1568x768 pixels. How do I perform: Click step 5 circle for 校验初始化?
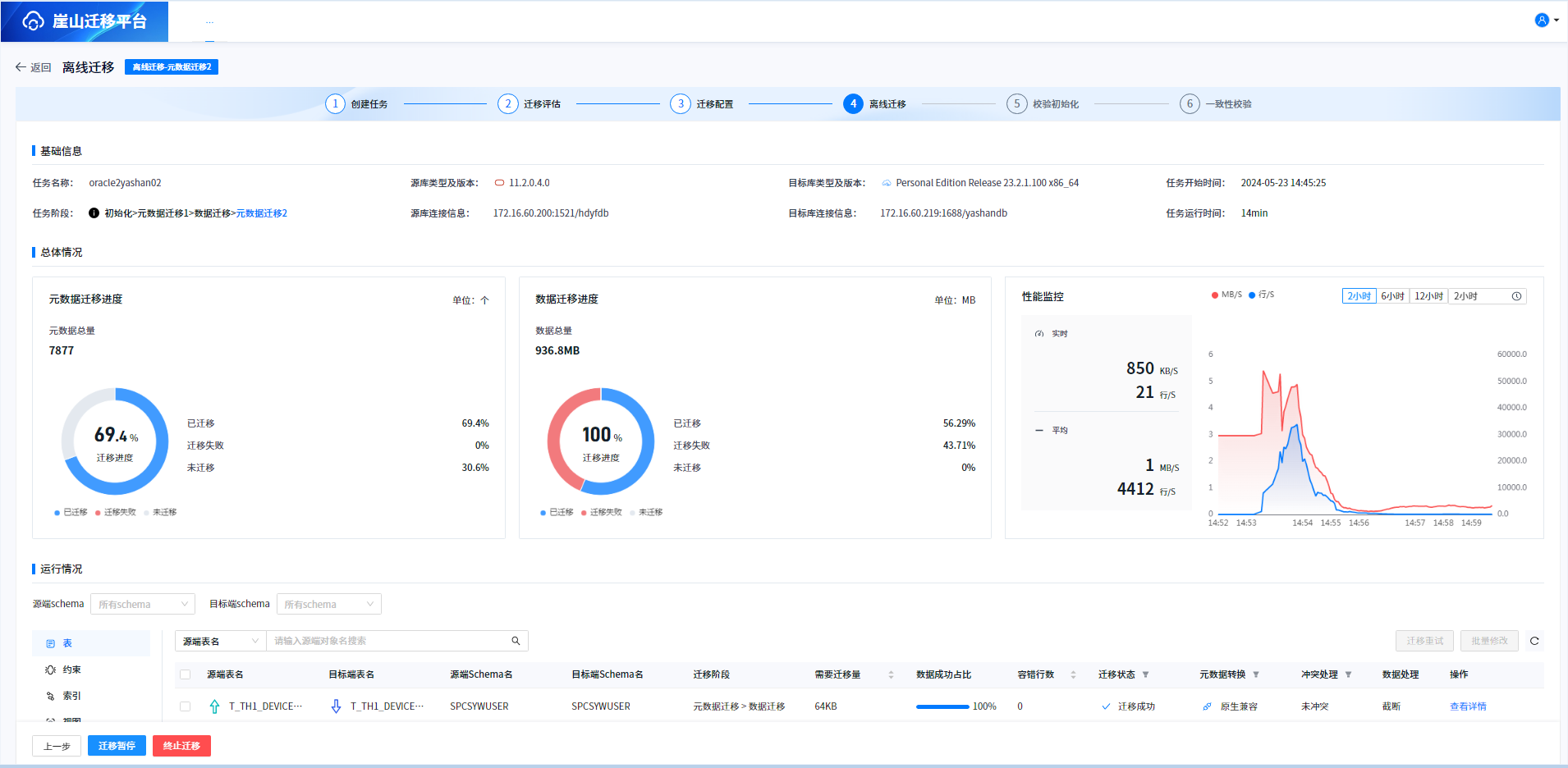tap(1017, 104)
